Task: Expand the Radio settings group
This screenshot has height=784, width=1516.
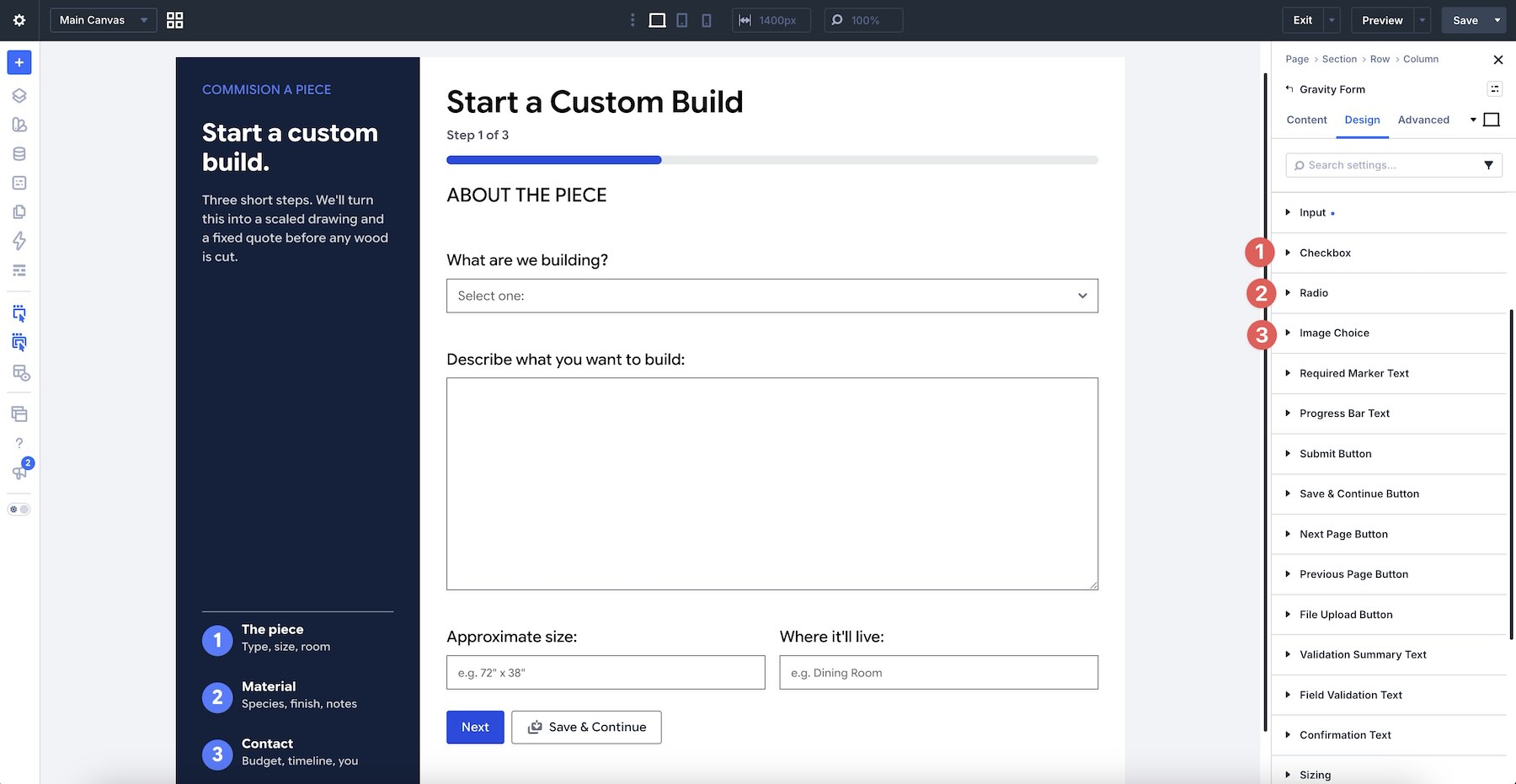Action: pos(1388,293)
